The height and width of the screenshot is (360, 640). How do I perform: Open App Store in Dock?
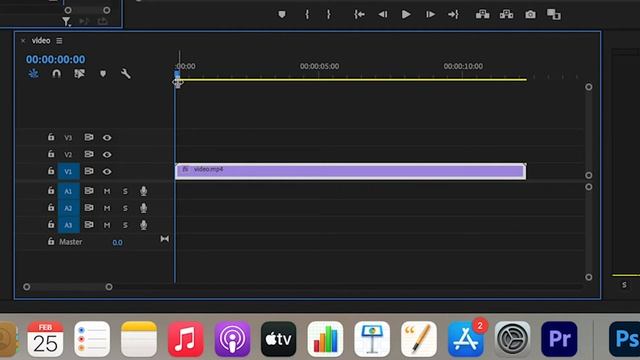[466, 339]
